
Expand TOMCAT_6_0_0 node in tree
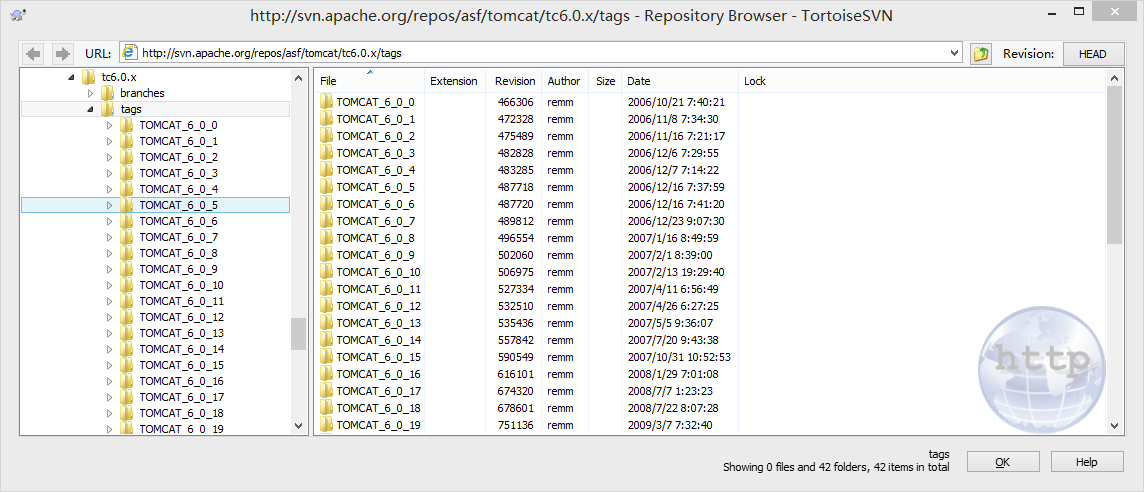tap(109, 125)
